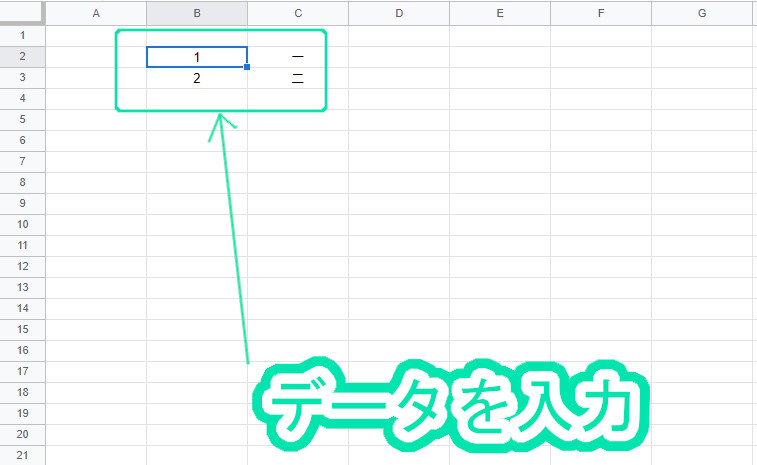Select row 20 header
757x465 pixels.
tap(22, 435)
